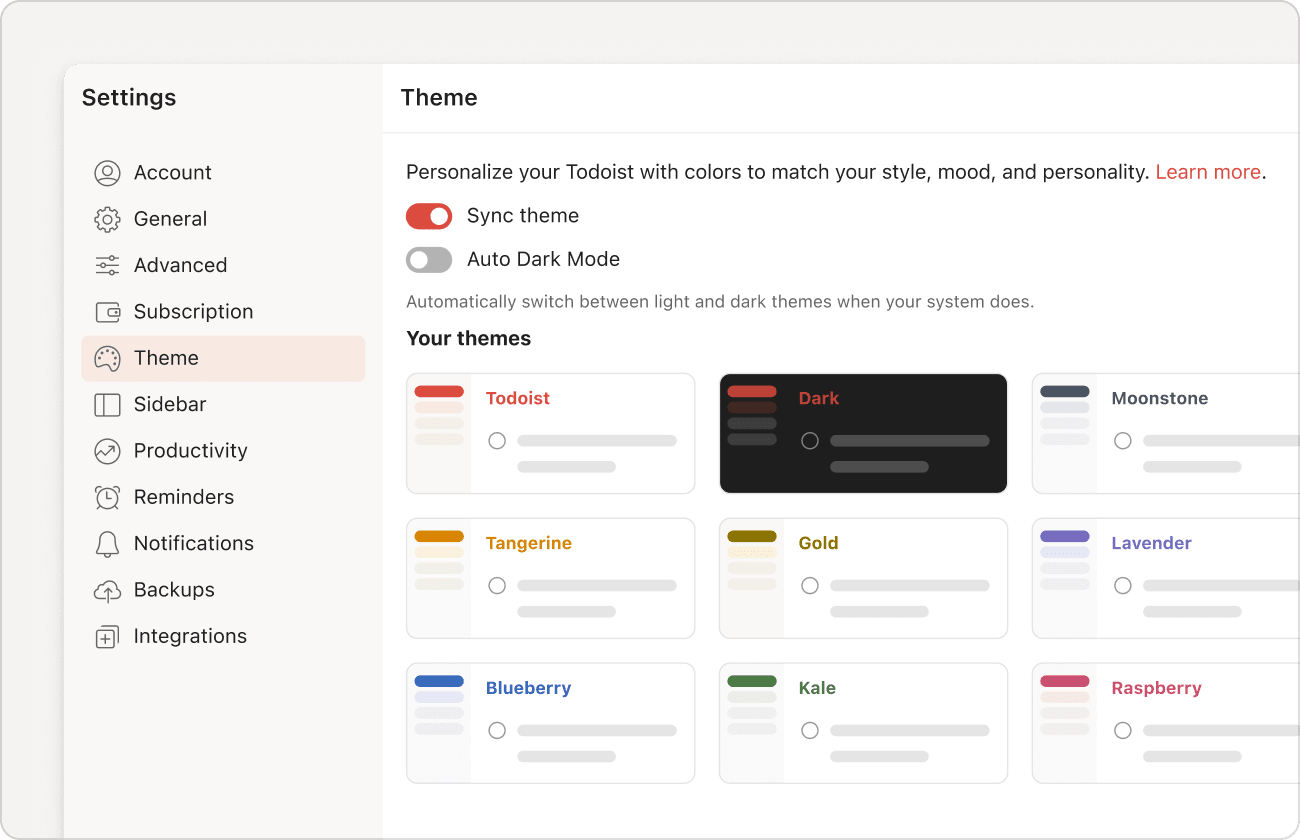Click the Tangerine color bar swatch
Viewport: 1300px width, 840px height.
pos(437,537)
